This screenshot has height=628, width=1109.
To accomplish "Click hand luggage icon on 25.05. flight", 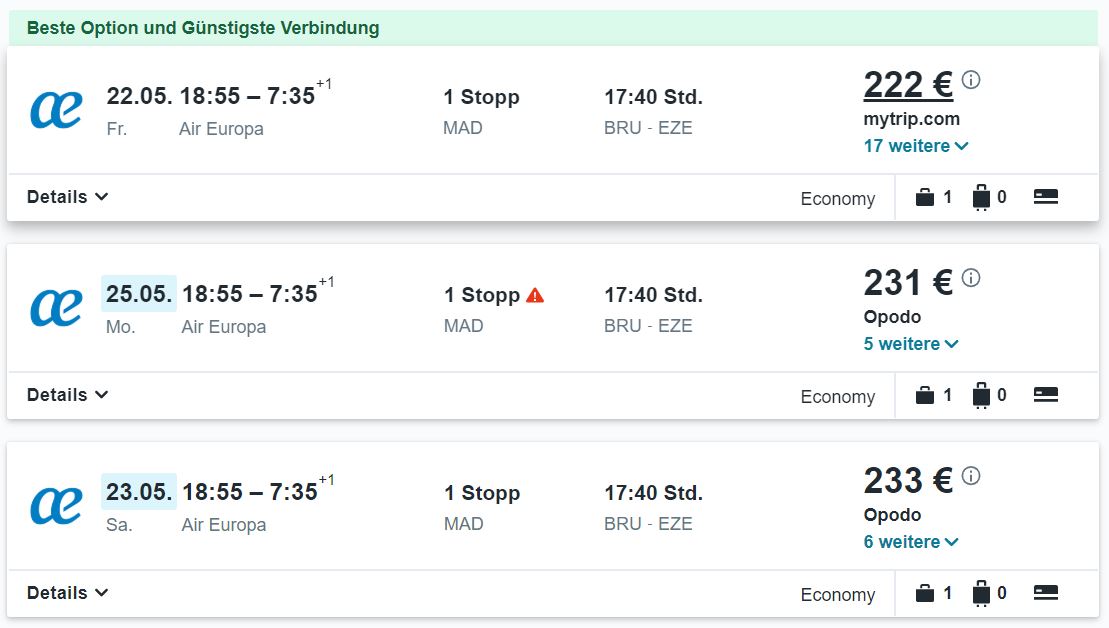I will tap(924, 395).
